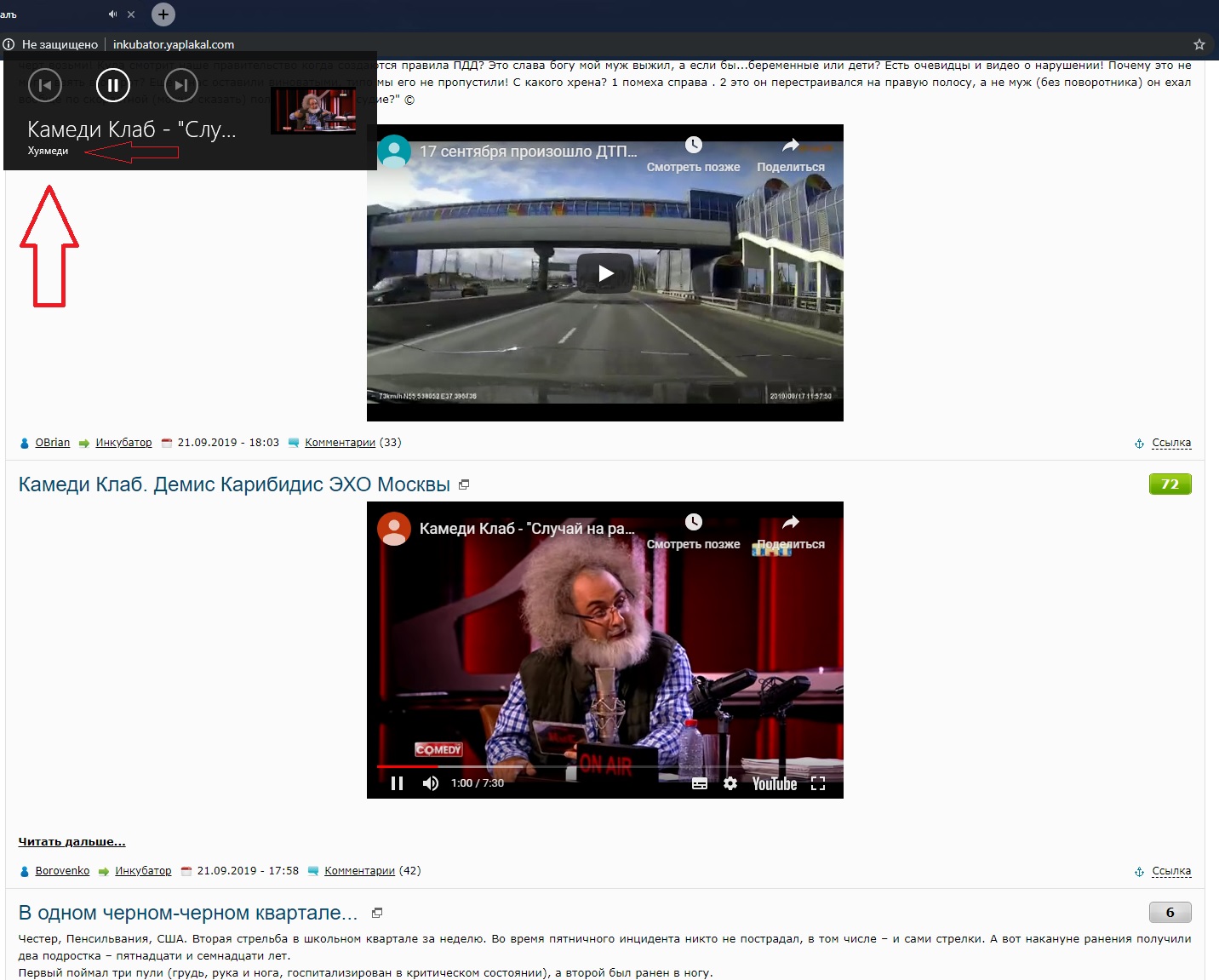1219x980 pixels.
Task: Open the 'Камеди Клаб - Случай на ра…' video title
Action: [x=528, y=529]
